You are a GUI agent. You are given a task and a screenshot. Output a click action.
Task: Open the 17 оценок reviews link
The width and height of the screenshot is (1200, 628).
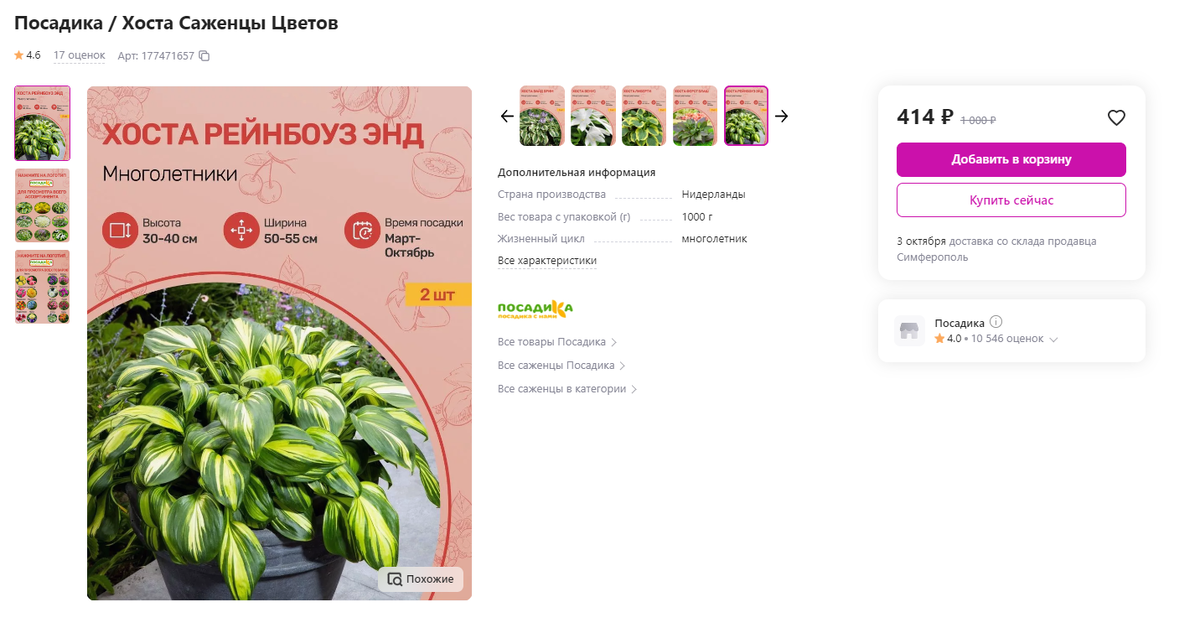click(79, 56)
